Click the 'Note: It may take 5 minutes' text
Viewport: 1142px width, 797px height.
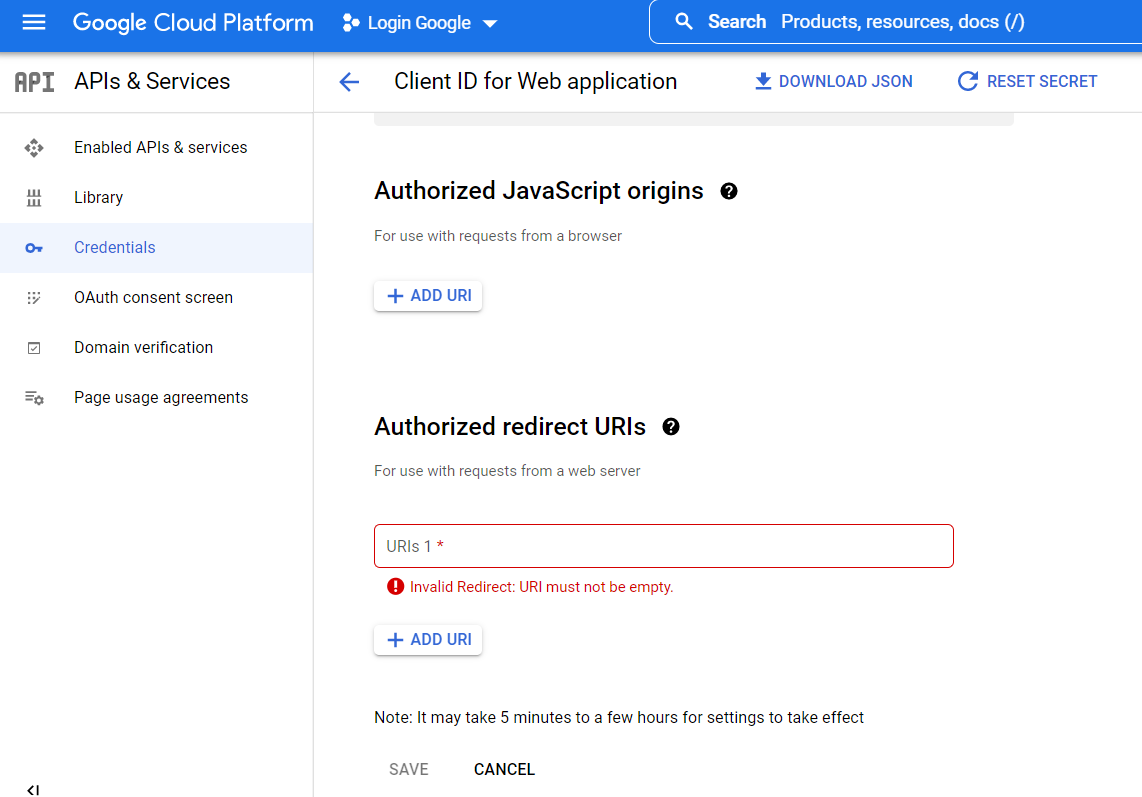click(x=619, y=718)
